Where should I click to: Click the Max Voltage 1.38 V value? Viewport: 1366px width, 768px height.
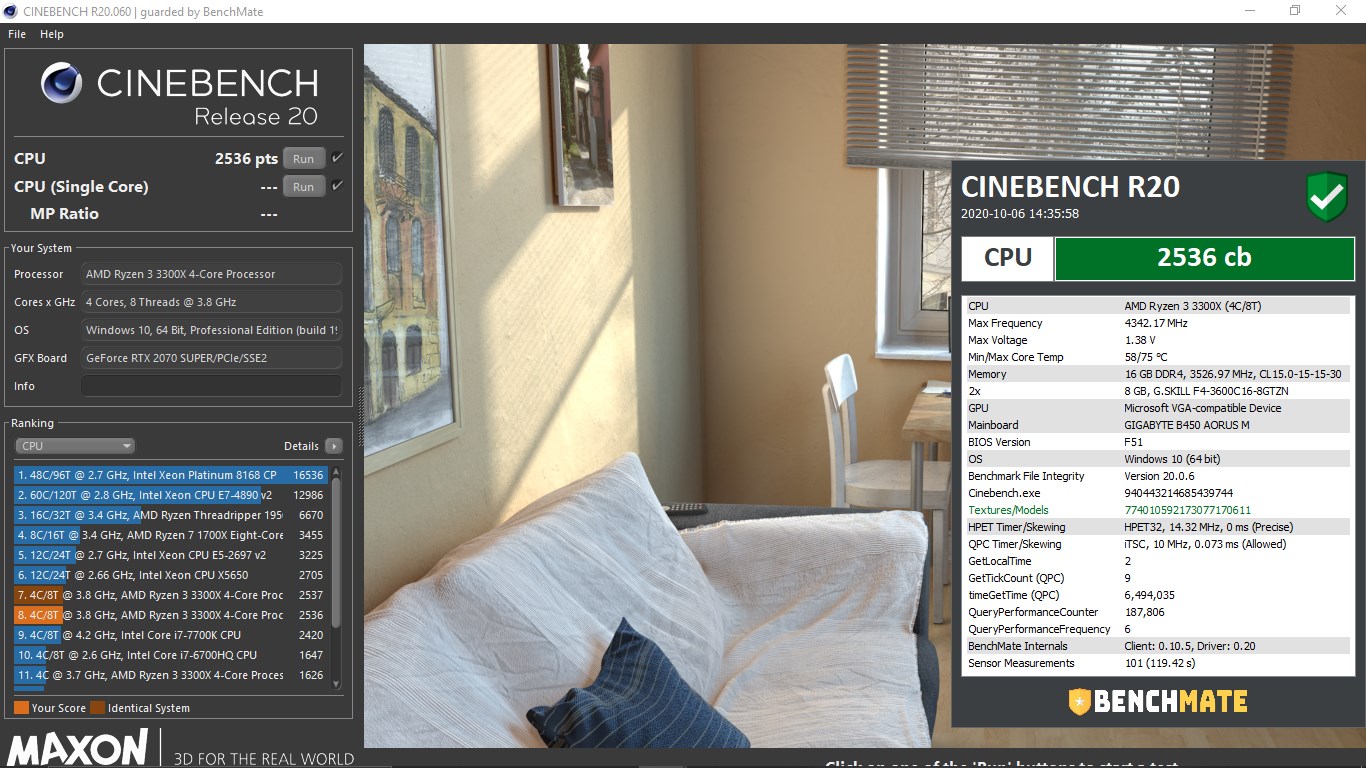click(1141, 340)
